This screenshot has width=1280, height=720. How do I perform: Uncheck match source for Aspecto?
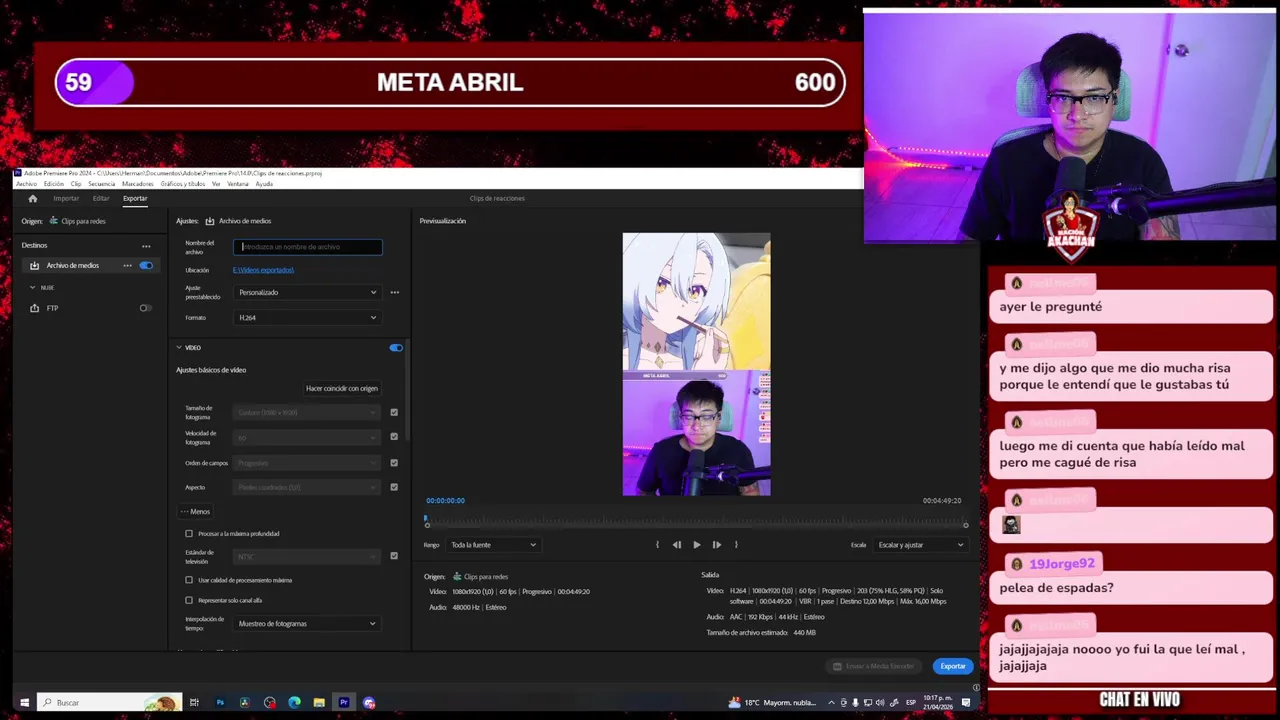click(394, 487)
